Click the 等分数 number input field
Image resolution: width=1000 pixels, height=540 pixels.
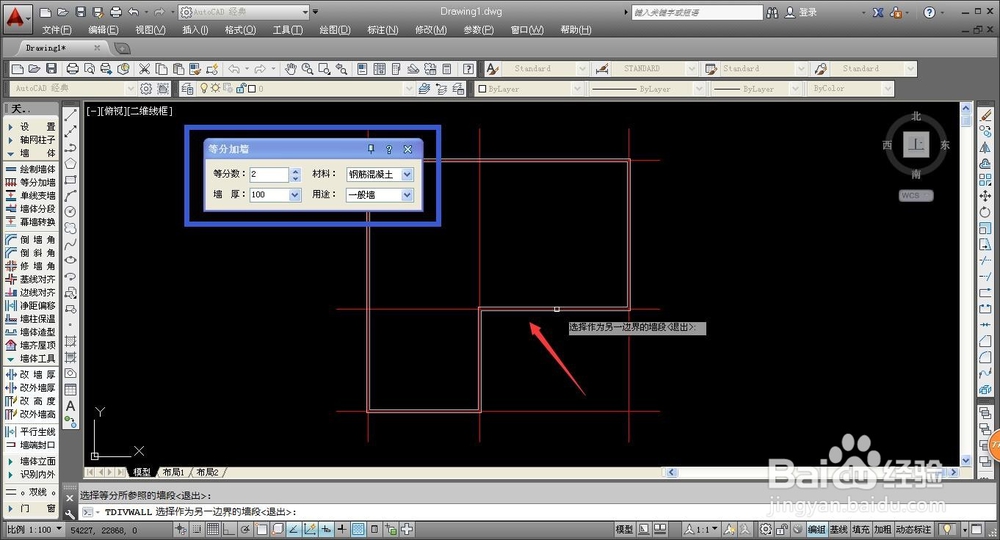click(268, 174)
